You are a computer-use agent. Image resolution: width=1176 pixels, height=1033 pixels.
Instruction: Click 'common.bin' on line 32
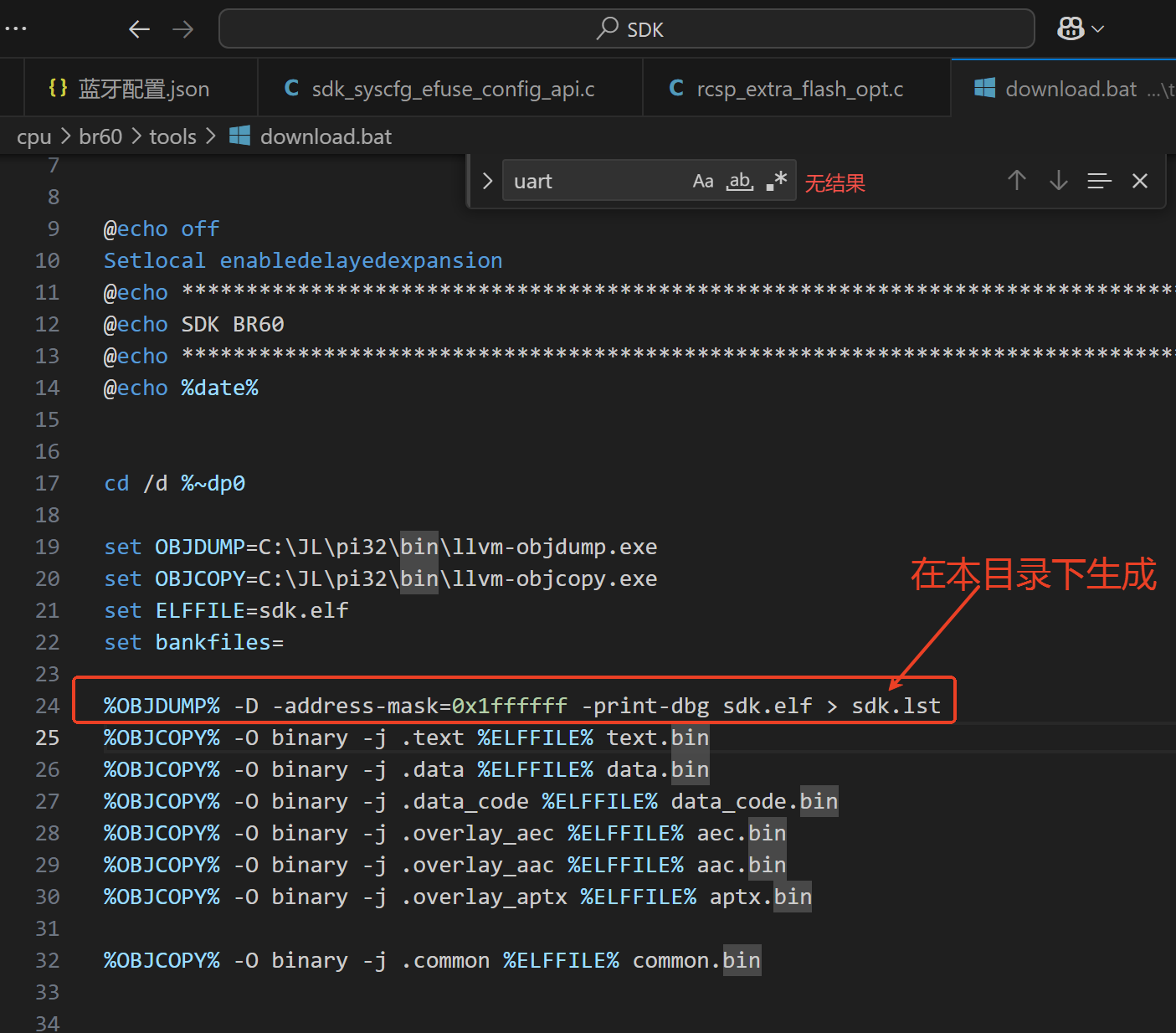click(696, 960)
